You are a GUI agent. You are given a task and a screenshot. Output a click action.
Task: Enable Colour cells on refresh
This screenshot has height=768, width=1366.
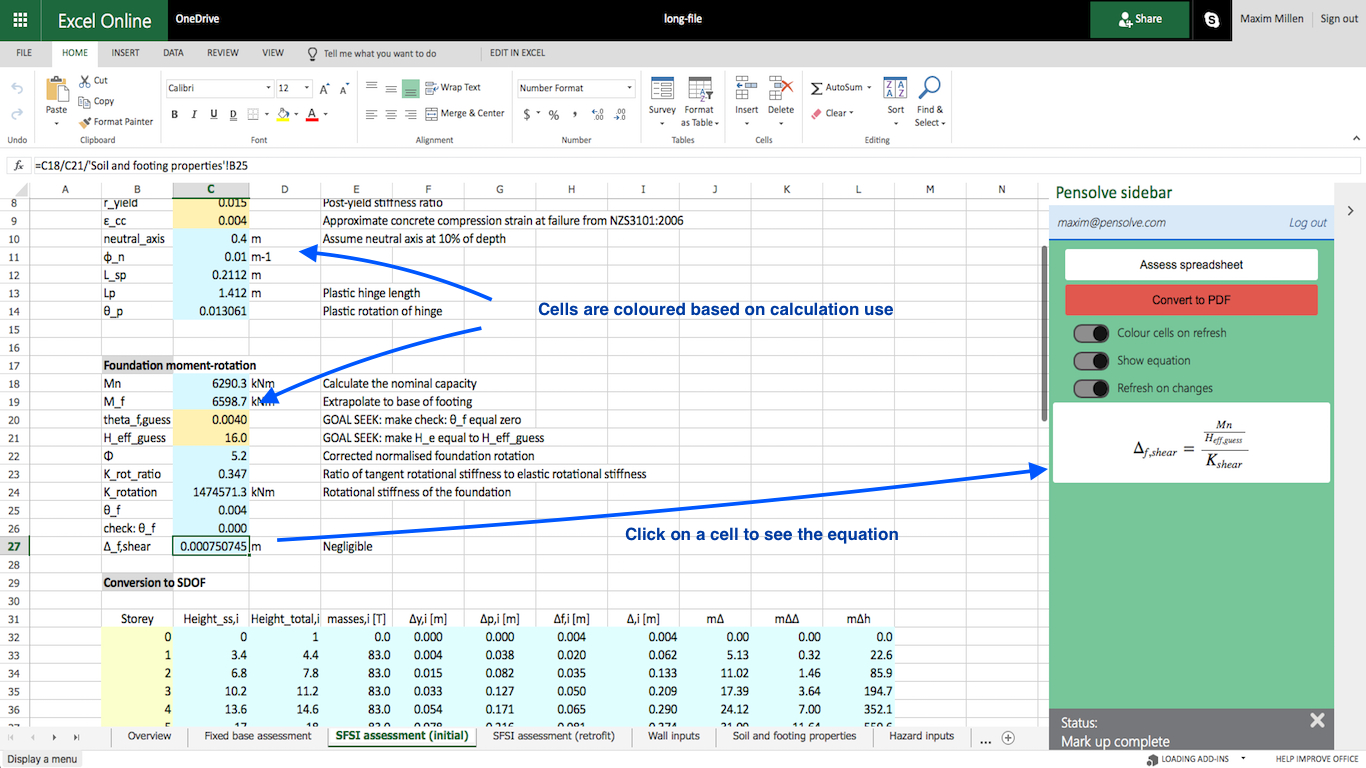point(1090,332)
